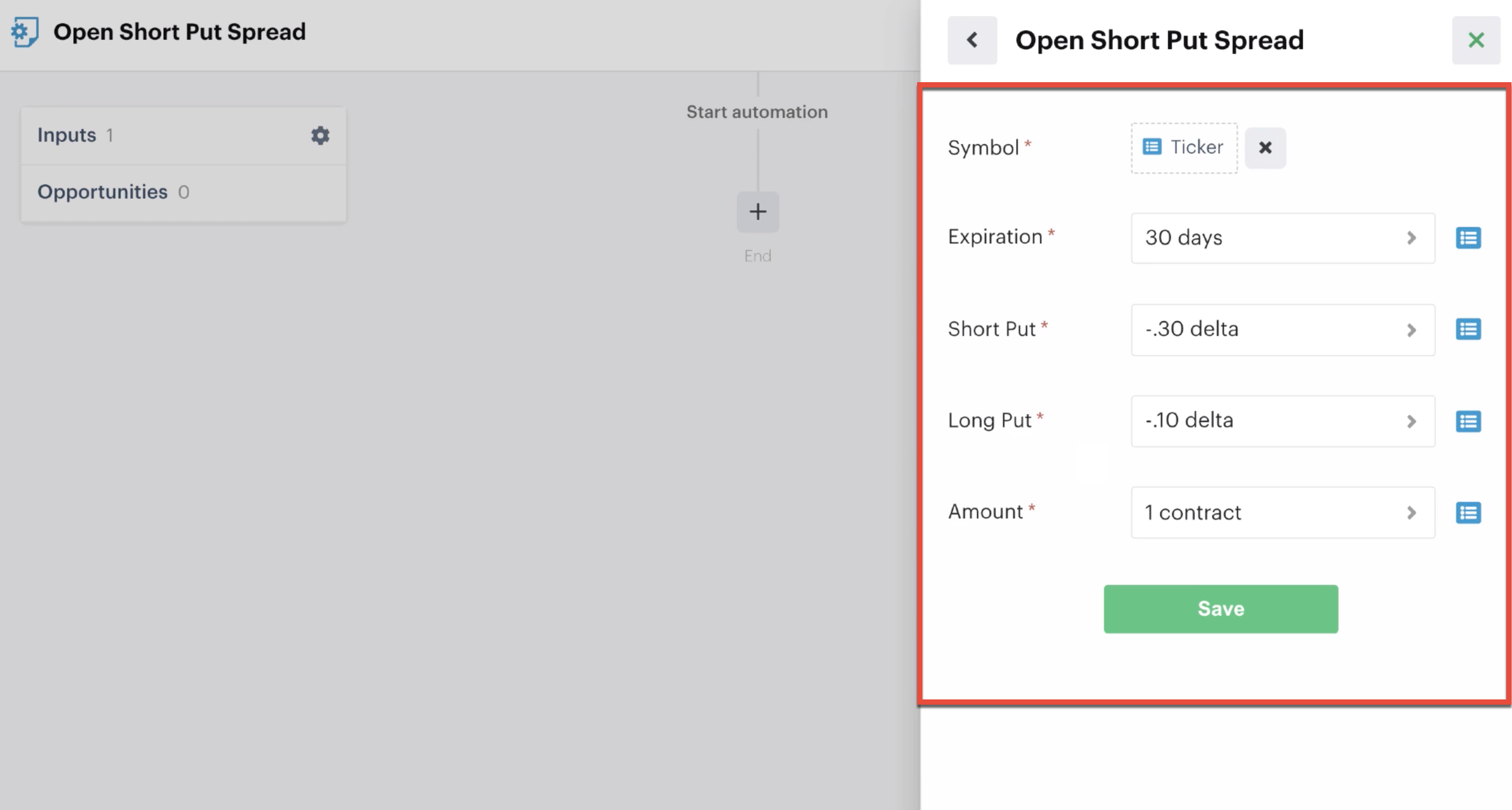1512x810 pixels.
Task: Click the automation gear icon beside the page title
Action: (x=25, y=32)
